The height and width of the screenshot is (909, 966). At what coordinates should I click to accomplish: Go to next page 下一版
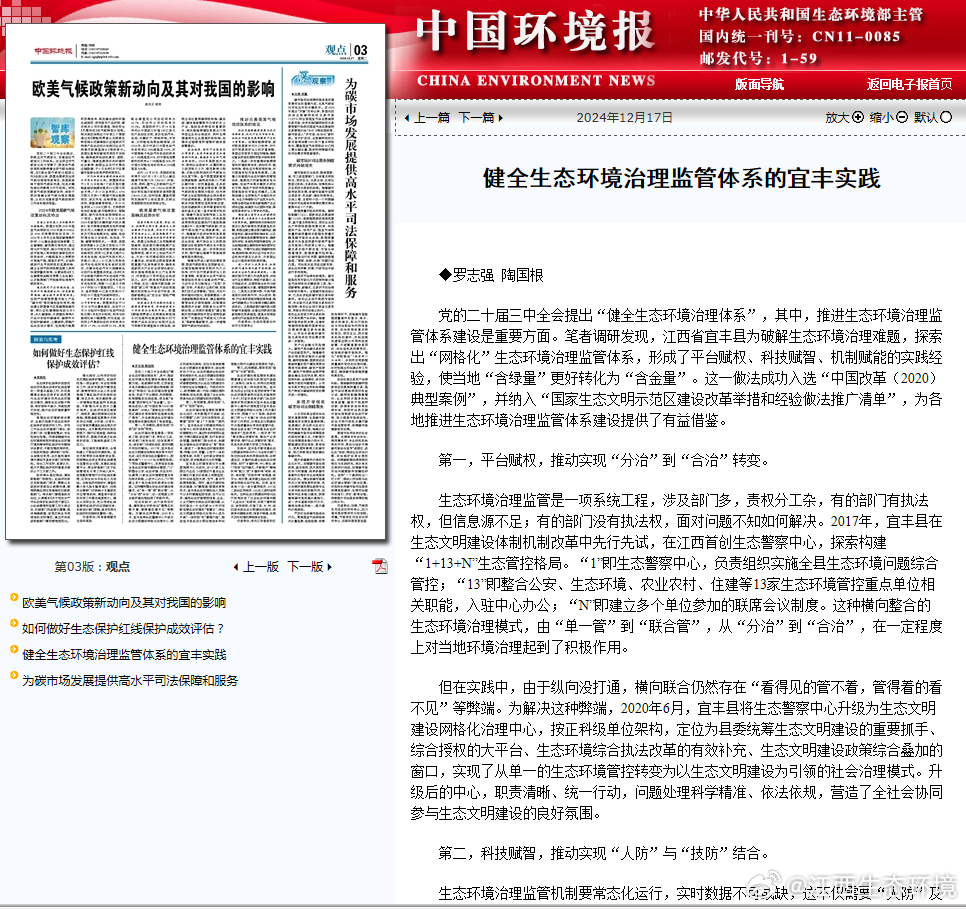[x=306, y=567]
